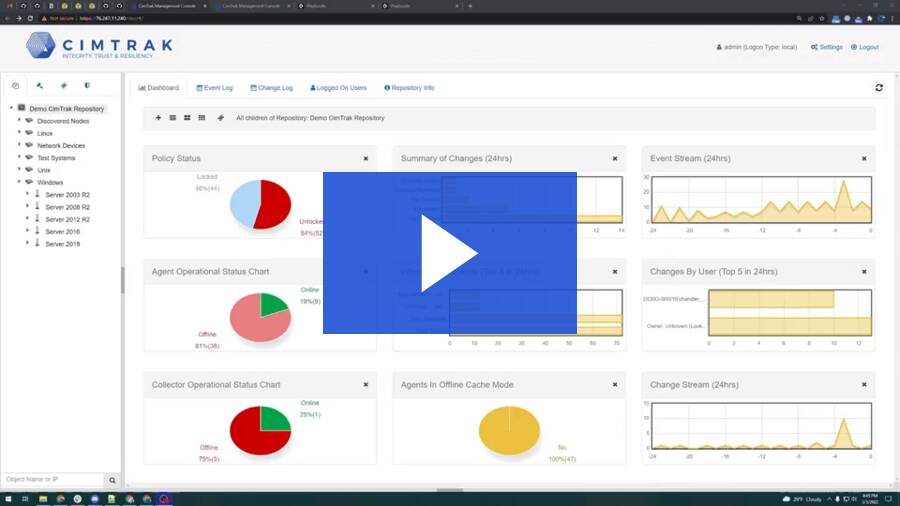Open the Logged On Users tab
This screenshot has height=506, width=900.
(x=338, y=88)
